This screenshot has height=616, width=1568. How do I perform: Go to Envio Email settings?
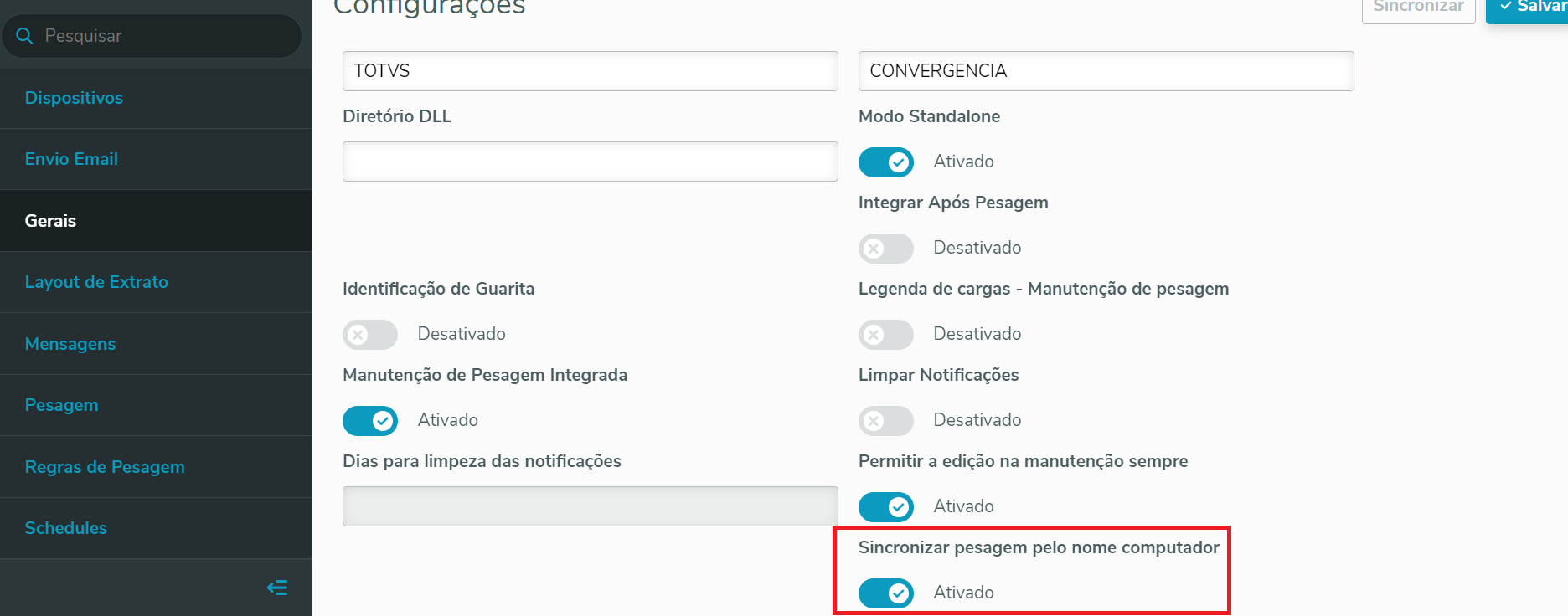(71, 159)
